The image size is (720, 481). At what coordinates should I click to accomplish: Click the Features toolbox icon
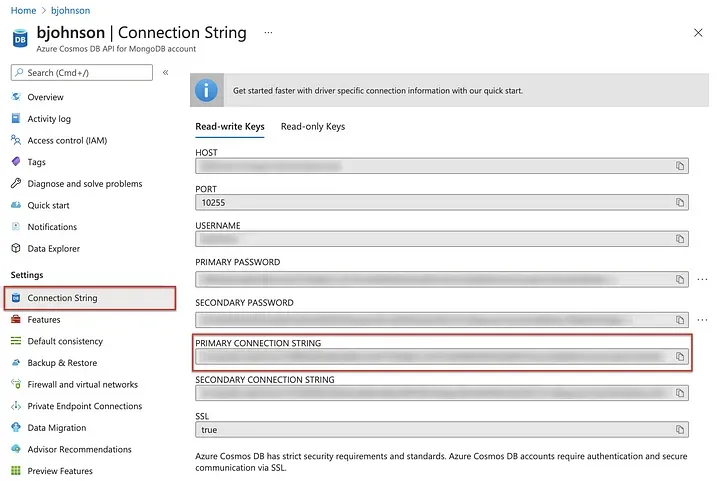click(16, 319)
